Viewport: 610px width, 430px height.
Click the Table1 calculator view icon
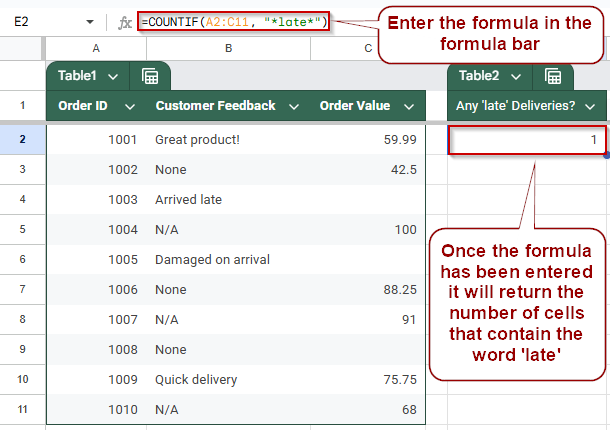pyautogui.click(x=150, y=76)
